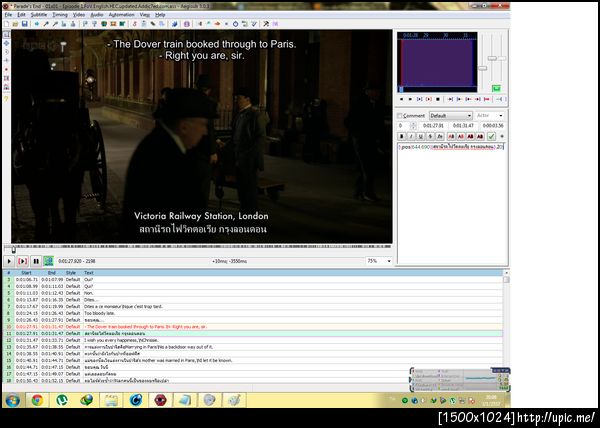Click the video seek bar handle

13,250
